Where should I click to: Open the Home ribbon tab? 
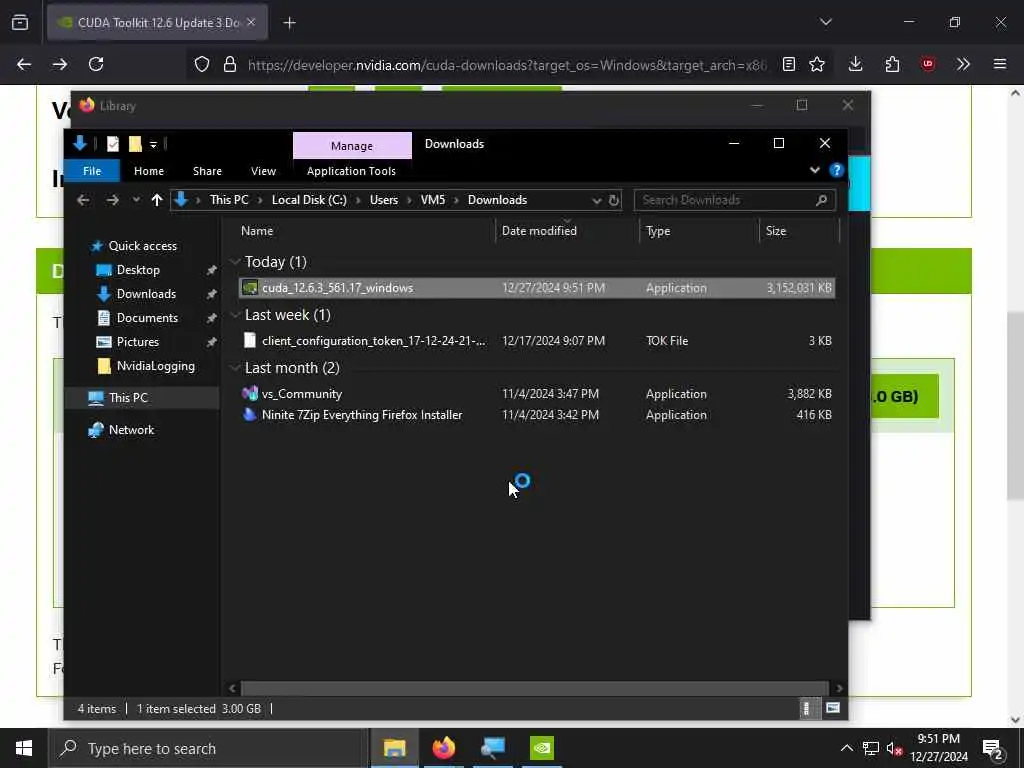[x=149, y=170]
